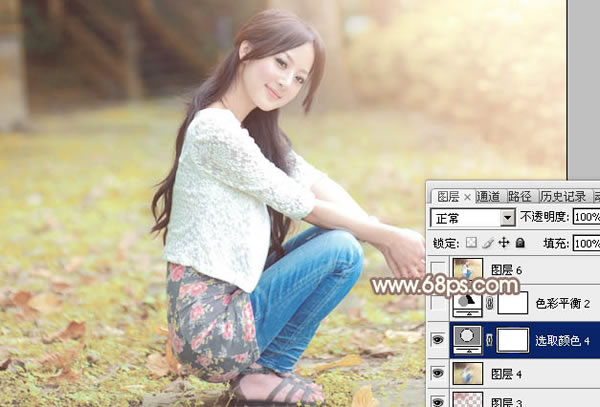The image size is (600, 407).
Task: Select the layer named 色彩平衡 2
Action: click(562, 304)
